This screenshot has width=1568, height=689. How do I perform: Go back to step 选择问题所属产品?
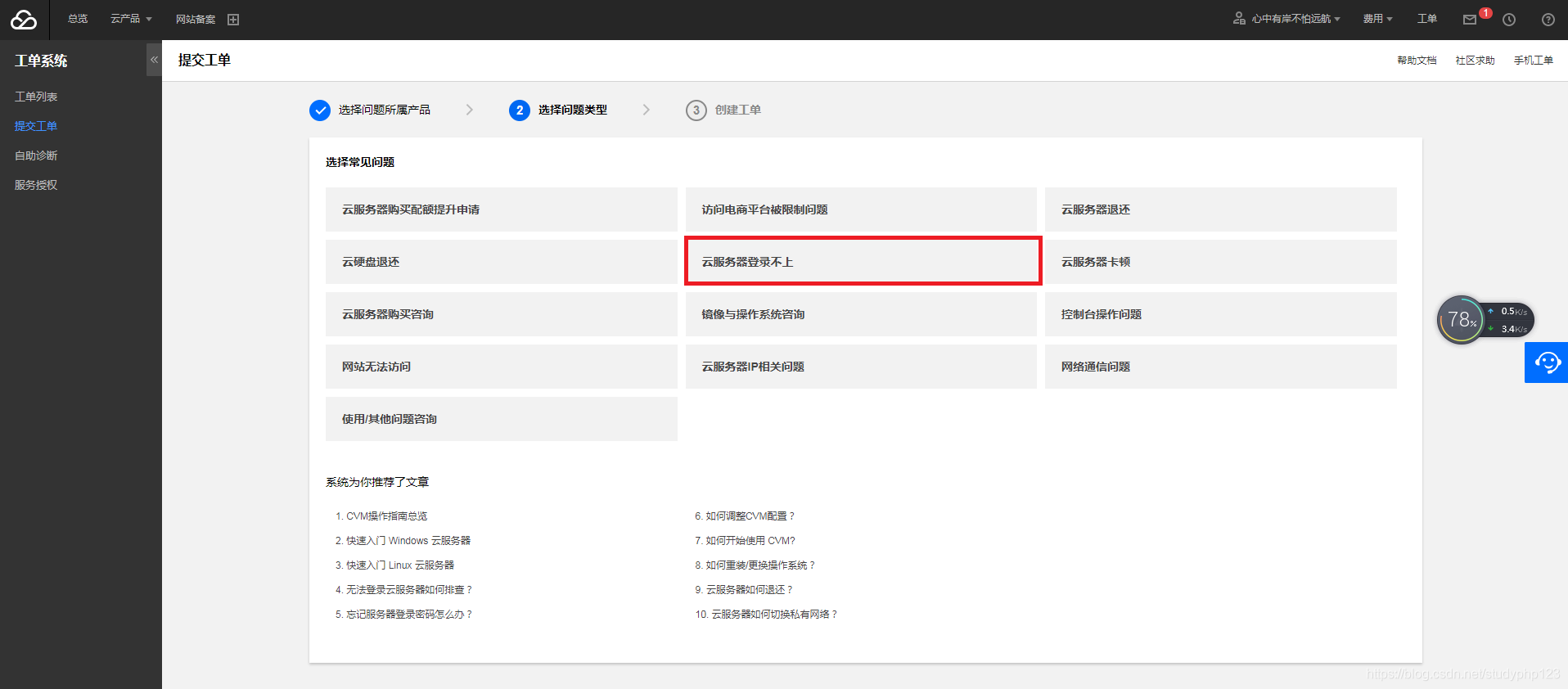(385, 110)
